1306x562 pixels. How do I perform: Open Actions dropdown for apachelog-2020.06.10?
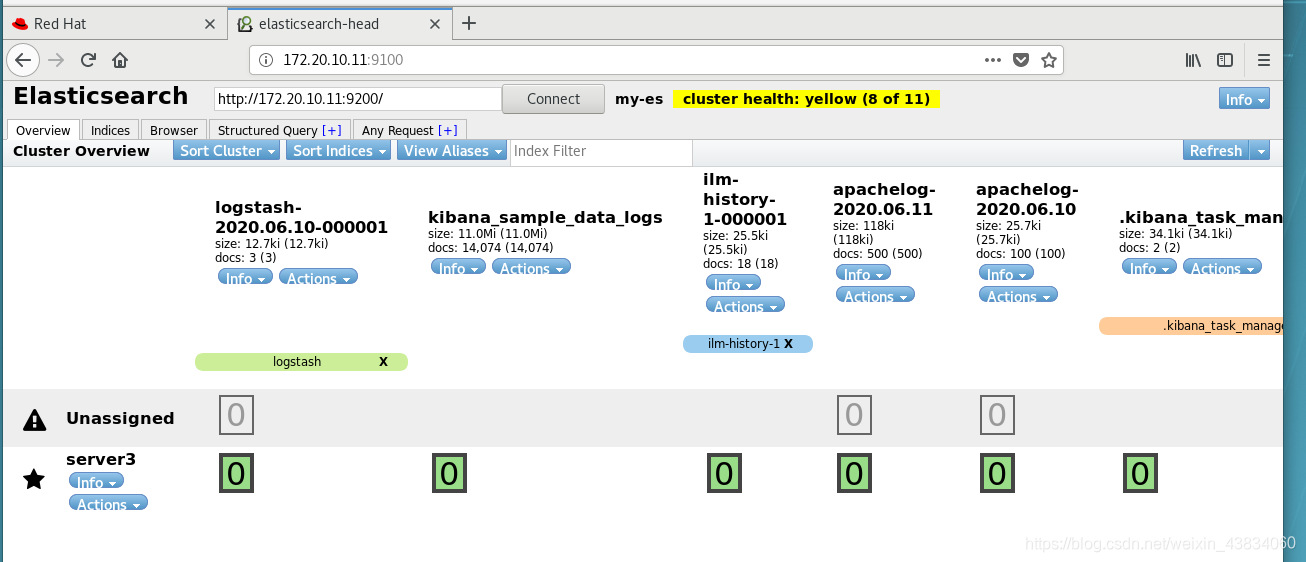tap(1018, 295)
